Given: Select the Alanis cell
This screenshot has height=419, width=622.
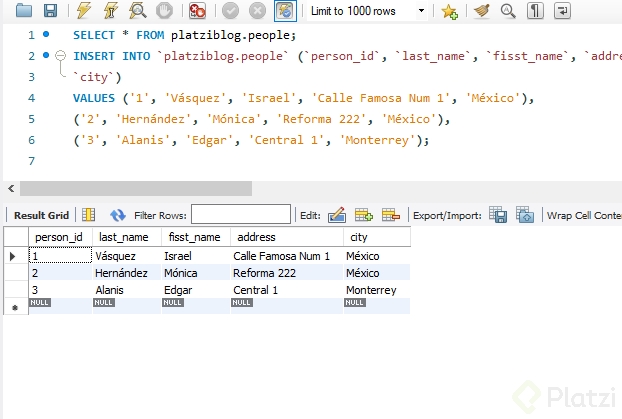Looking at the screenshot, I should 127,290.
